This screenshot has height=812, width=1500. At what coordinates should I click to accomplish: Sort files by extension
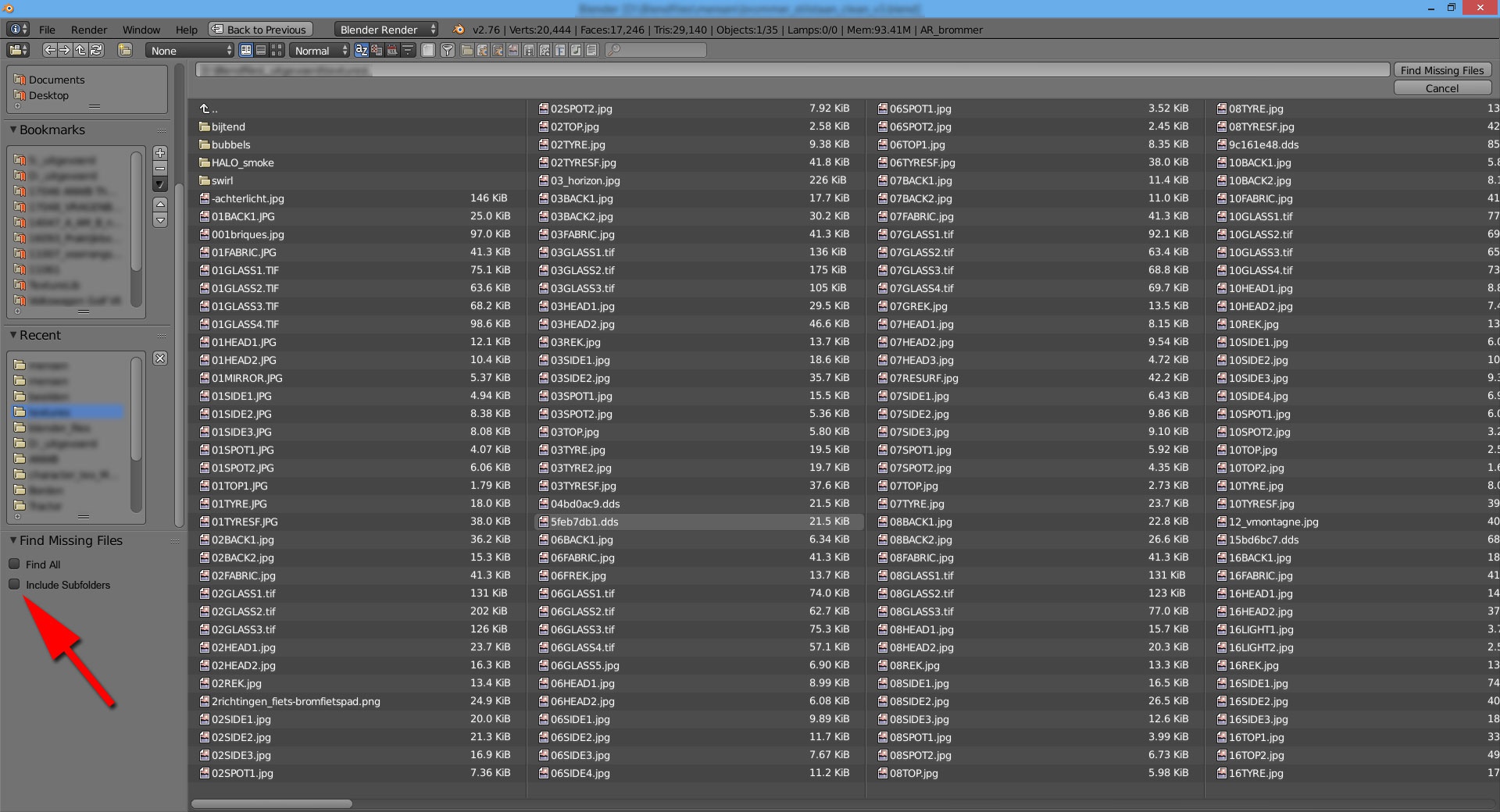click(x=377, y=50)
